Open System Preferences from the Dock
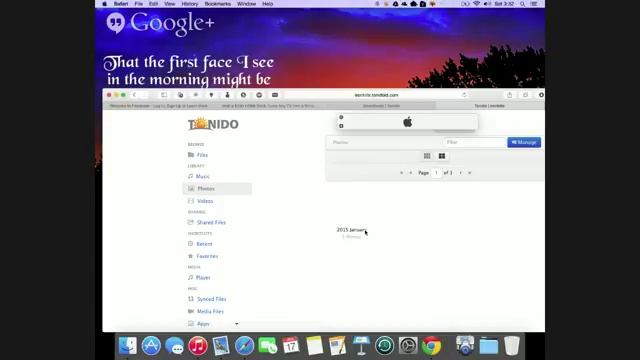The height and width of the screenshot is (360, 640). click(x=408, y=346)
